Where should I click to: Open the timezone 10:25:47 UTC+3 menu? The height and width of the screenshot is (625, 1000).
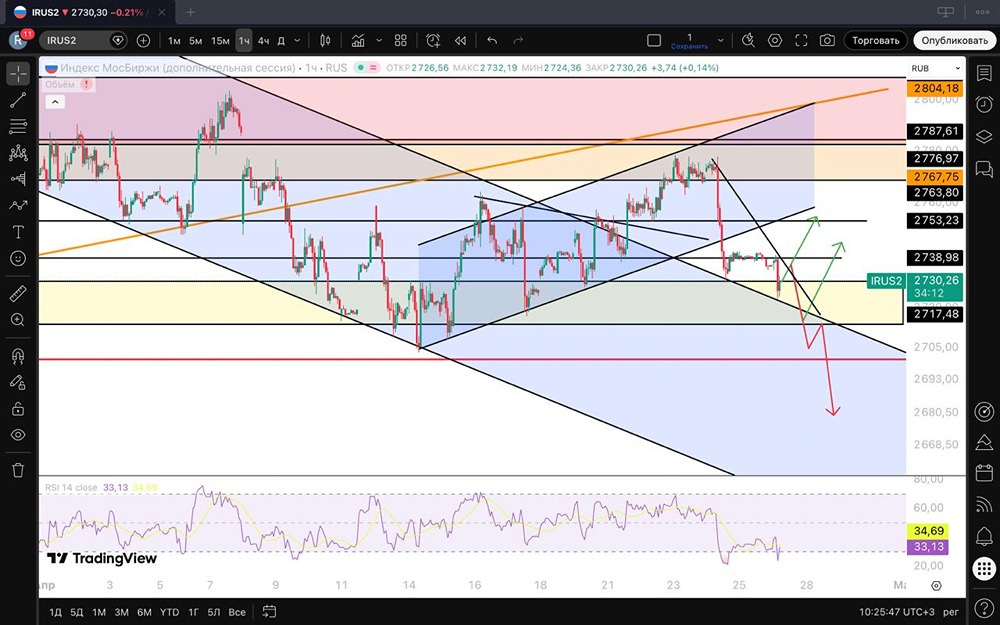(x=895, y=612)
